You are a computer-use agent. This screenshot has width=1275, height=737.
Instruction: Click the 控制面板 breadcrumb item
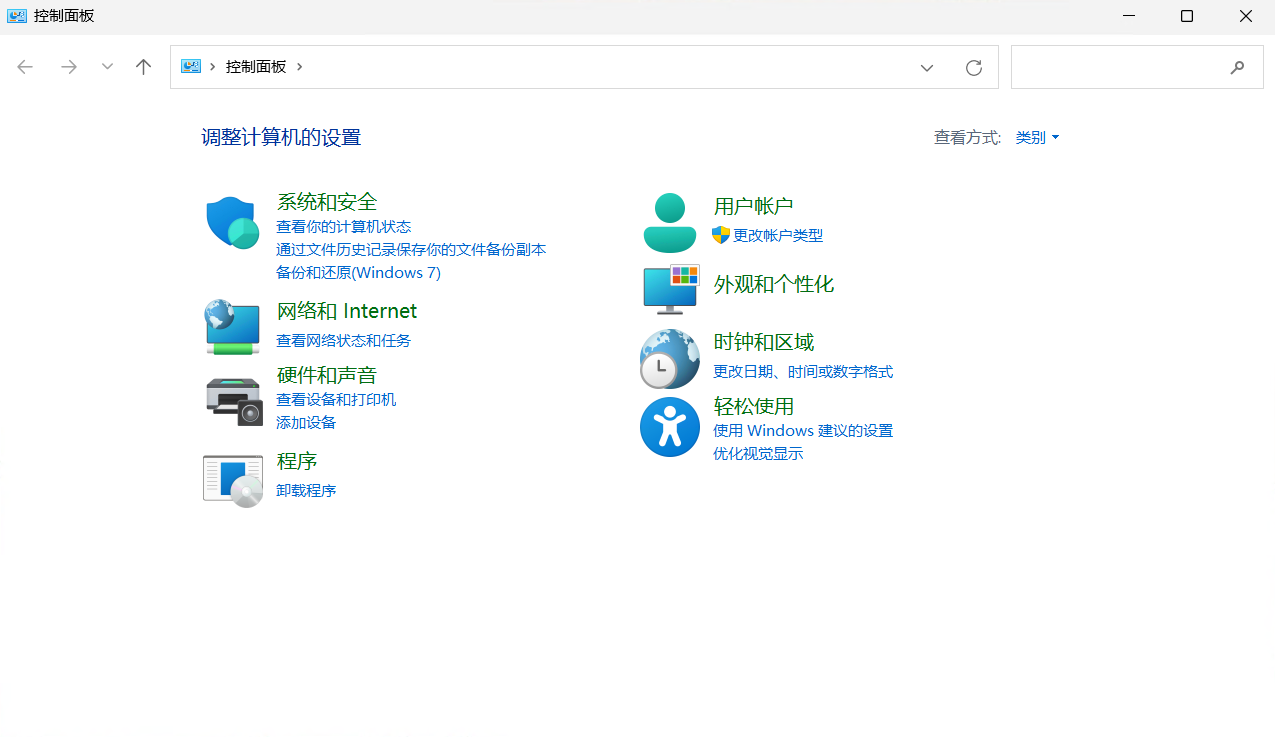pyautogui.click(x=256, y=67)
